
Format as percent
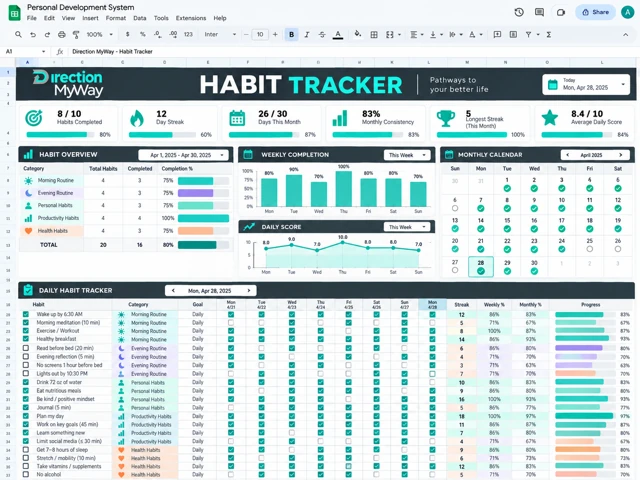click(x=142, y=35)
